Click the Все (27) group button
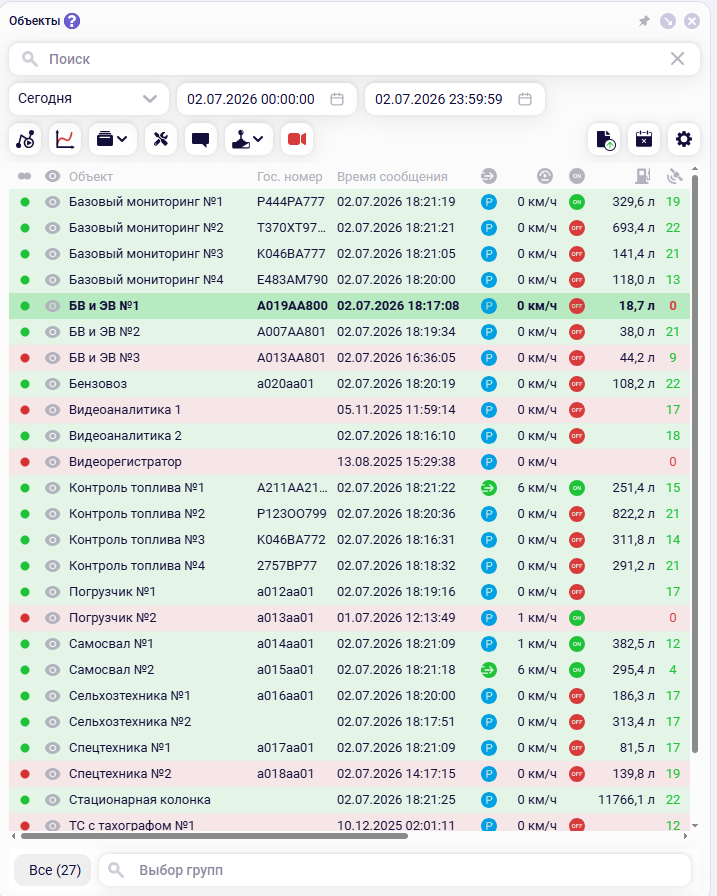 (x=53, y=870)
